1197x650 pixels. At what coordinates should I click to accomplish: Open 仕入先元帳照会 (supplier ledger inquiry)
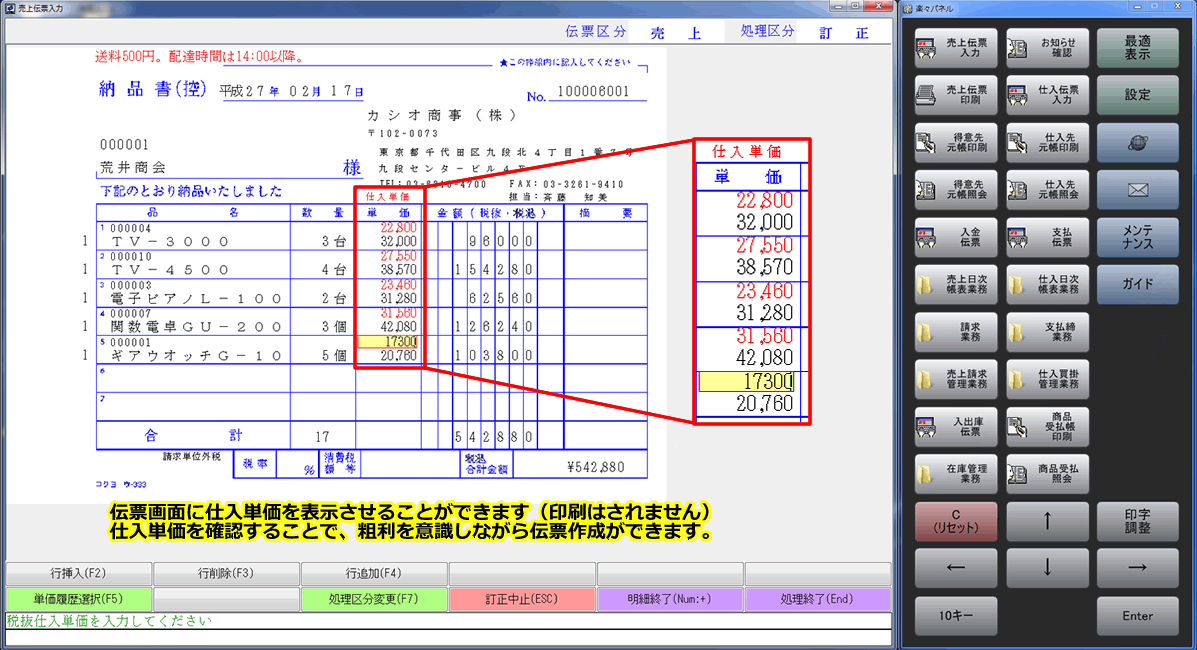point(1047,190)
